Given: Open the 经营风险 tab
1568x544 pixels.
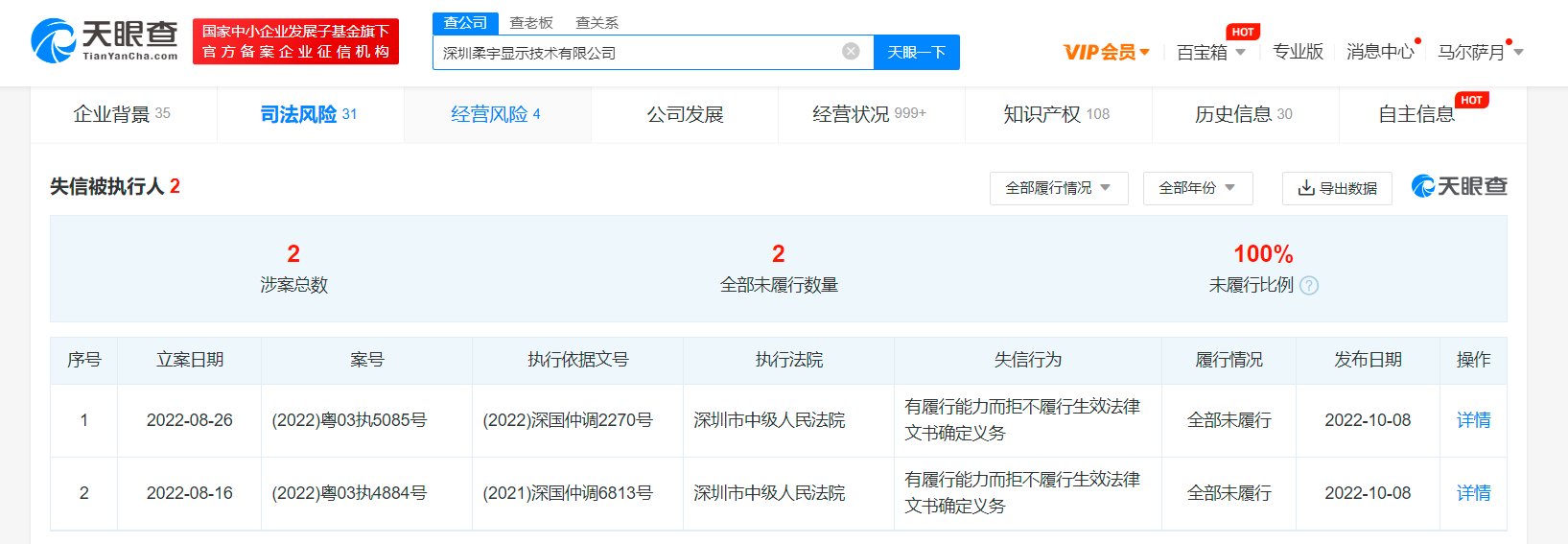Looking at the screenshot, I should pyautogui.click(x=497, y=114).
